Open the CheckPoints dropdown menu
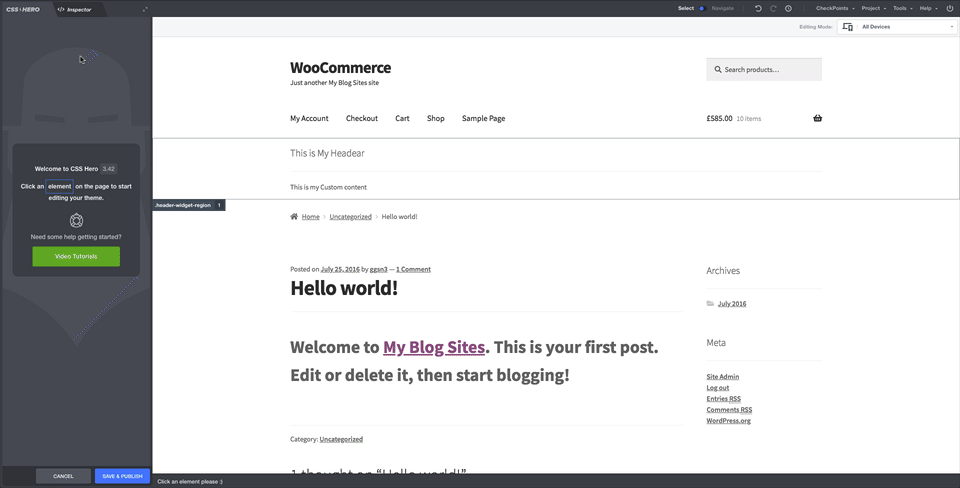Viewport: 960px width, 488px height. [835, 9]
